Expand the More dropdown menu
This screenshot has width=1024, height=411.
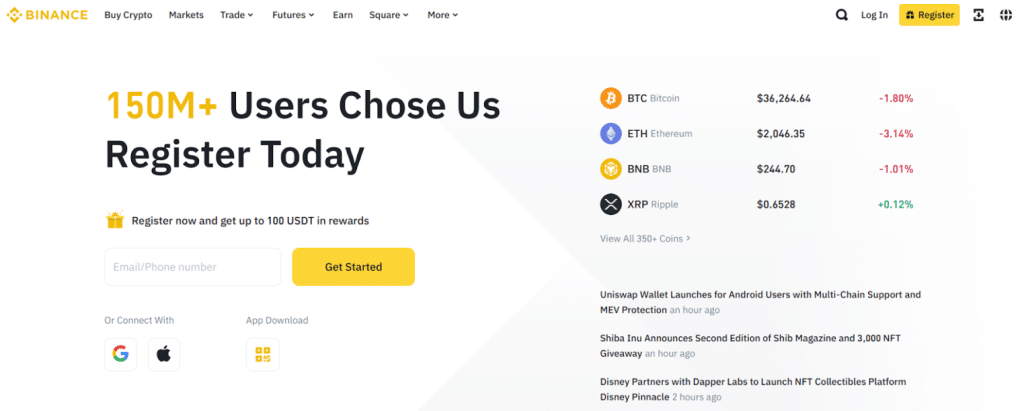442,15
